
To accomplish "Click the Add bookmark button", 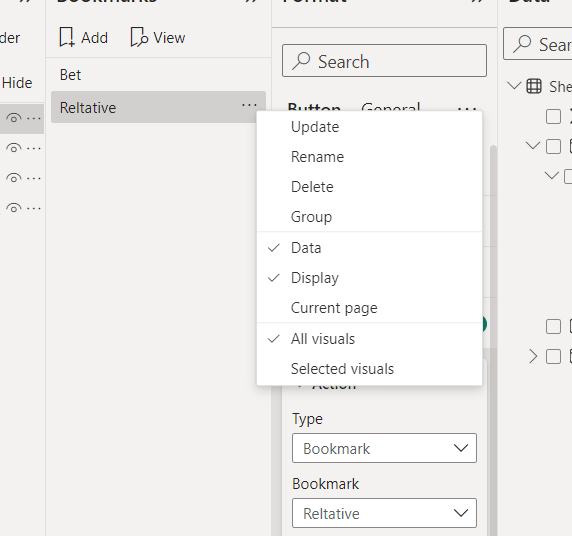I will coord(83,38).
